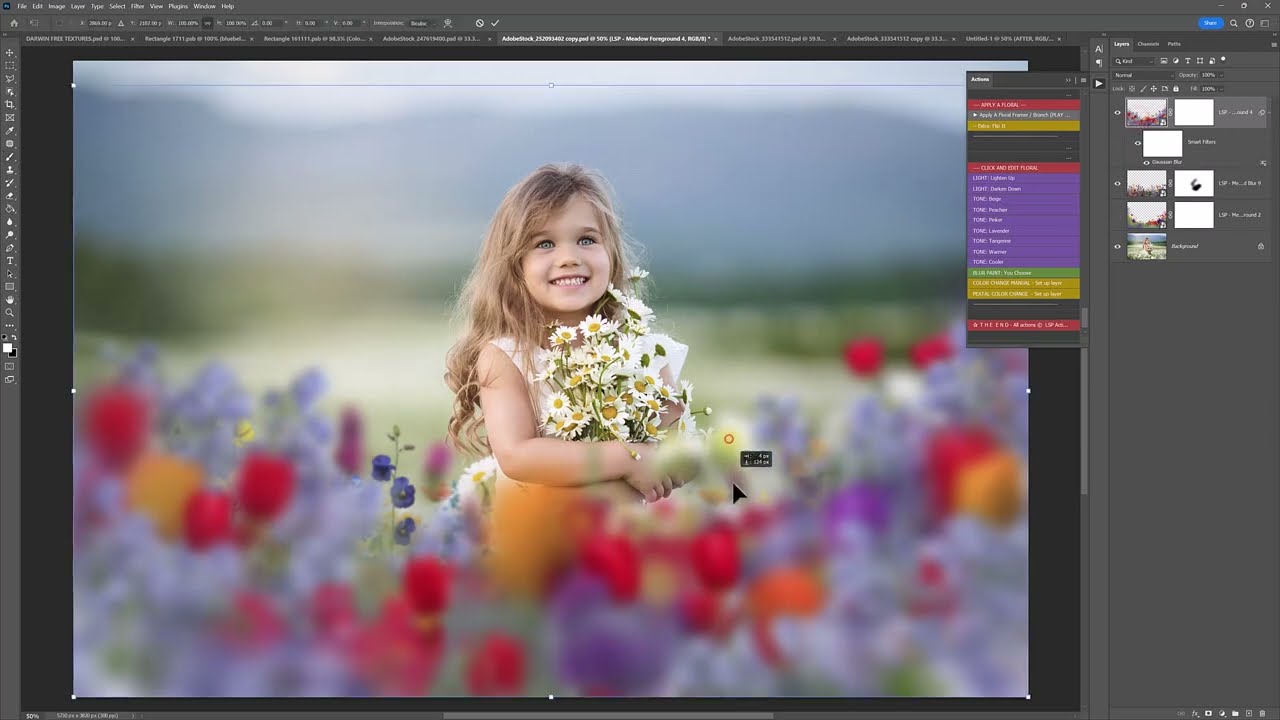Screen dimensions: 1280x720
Task: Expand the Apply A Floral Framer action
Action: point(975,115)
